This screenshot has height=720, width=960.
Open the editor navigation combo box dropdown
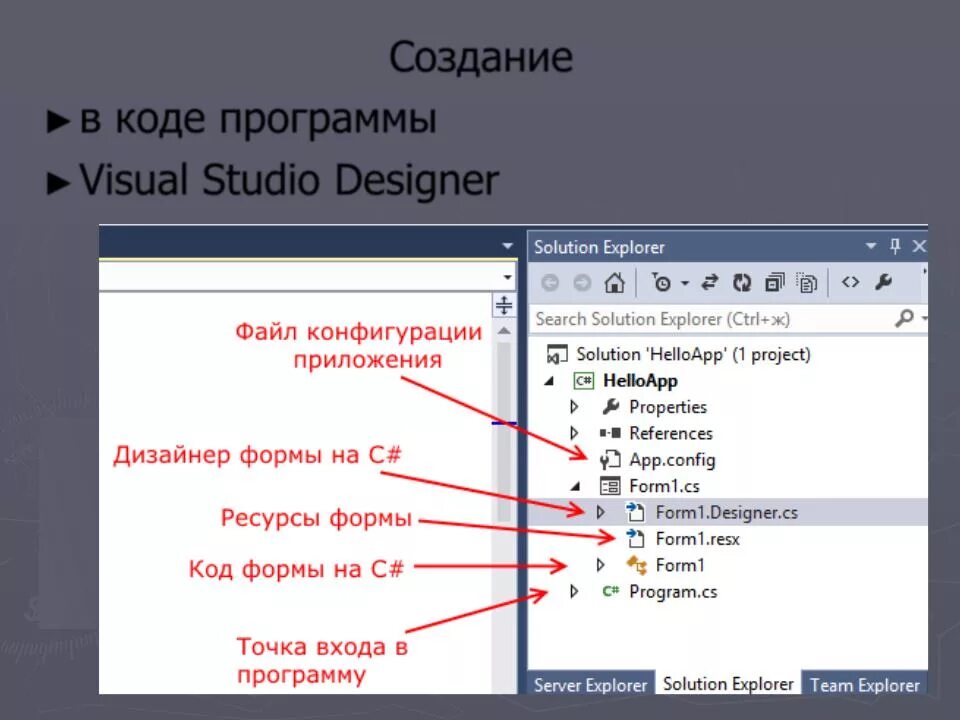(508, 277)
